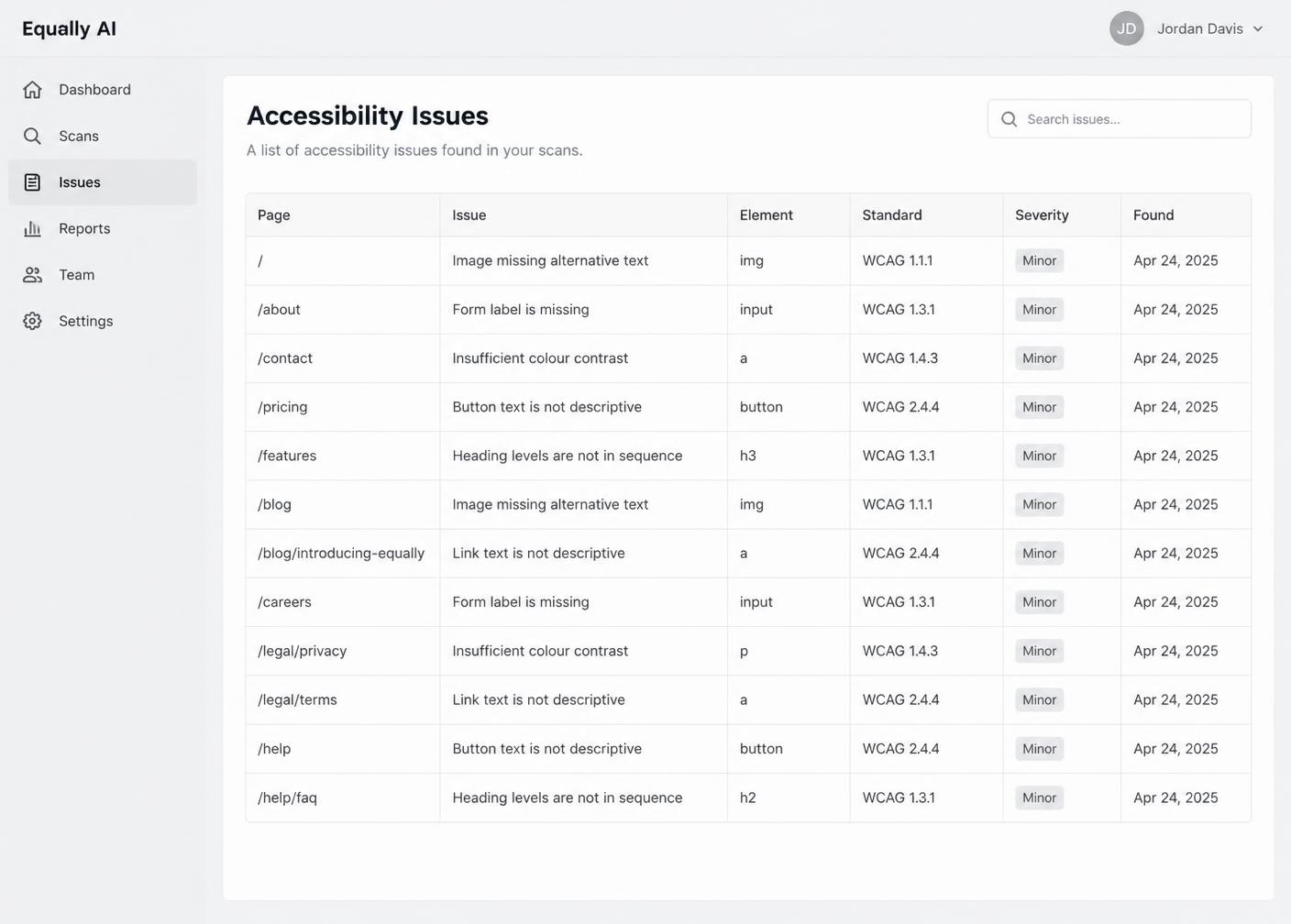The width and height of the screenshot is (1291, 924).
Task: Click the Scans magnifier icon in sidebar
Action: [x=32, y=136]
